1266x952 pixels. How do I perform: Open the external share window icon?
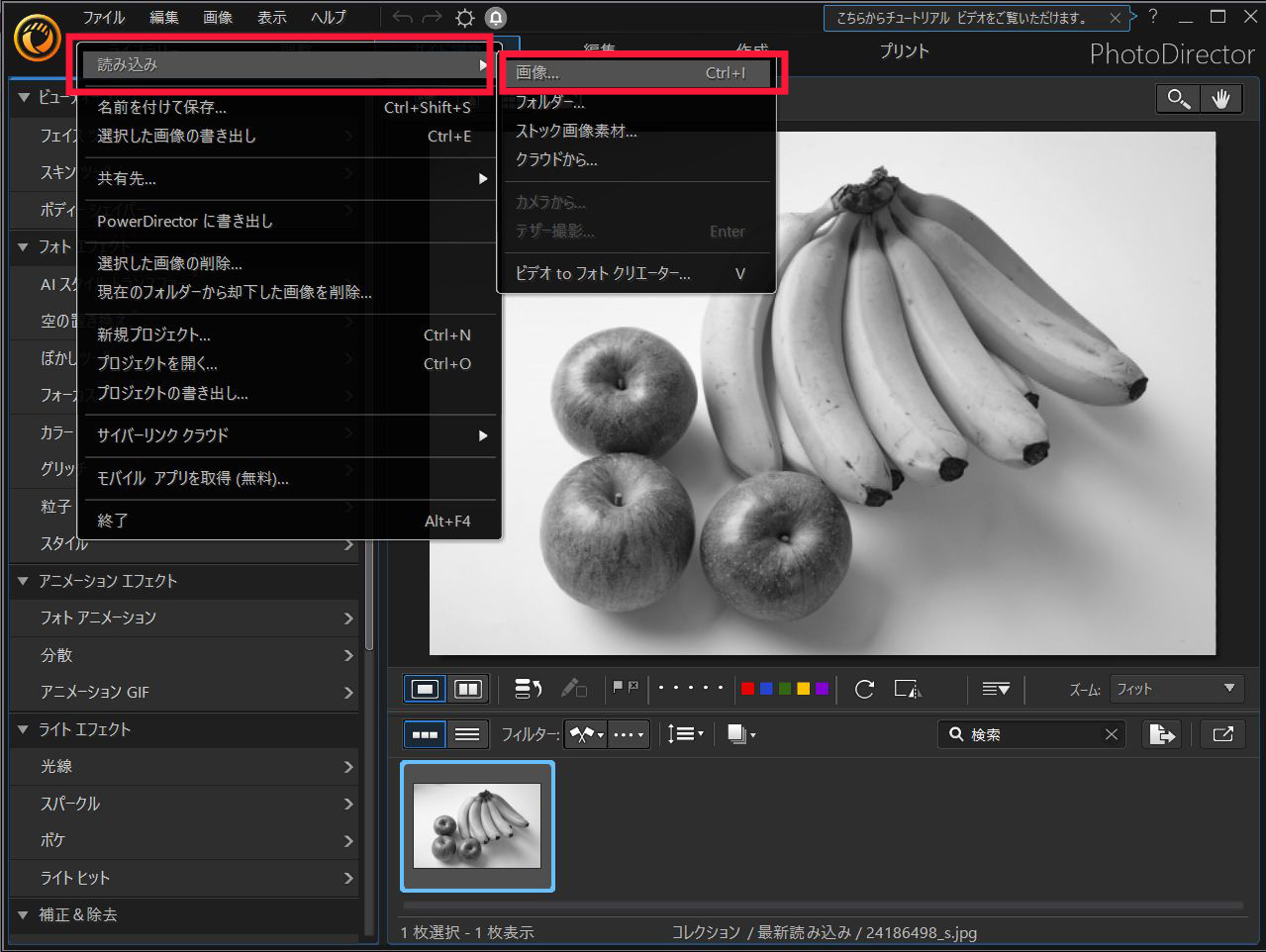pyautogui.click(x=1222, y=734)
